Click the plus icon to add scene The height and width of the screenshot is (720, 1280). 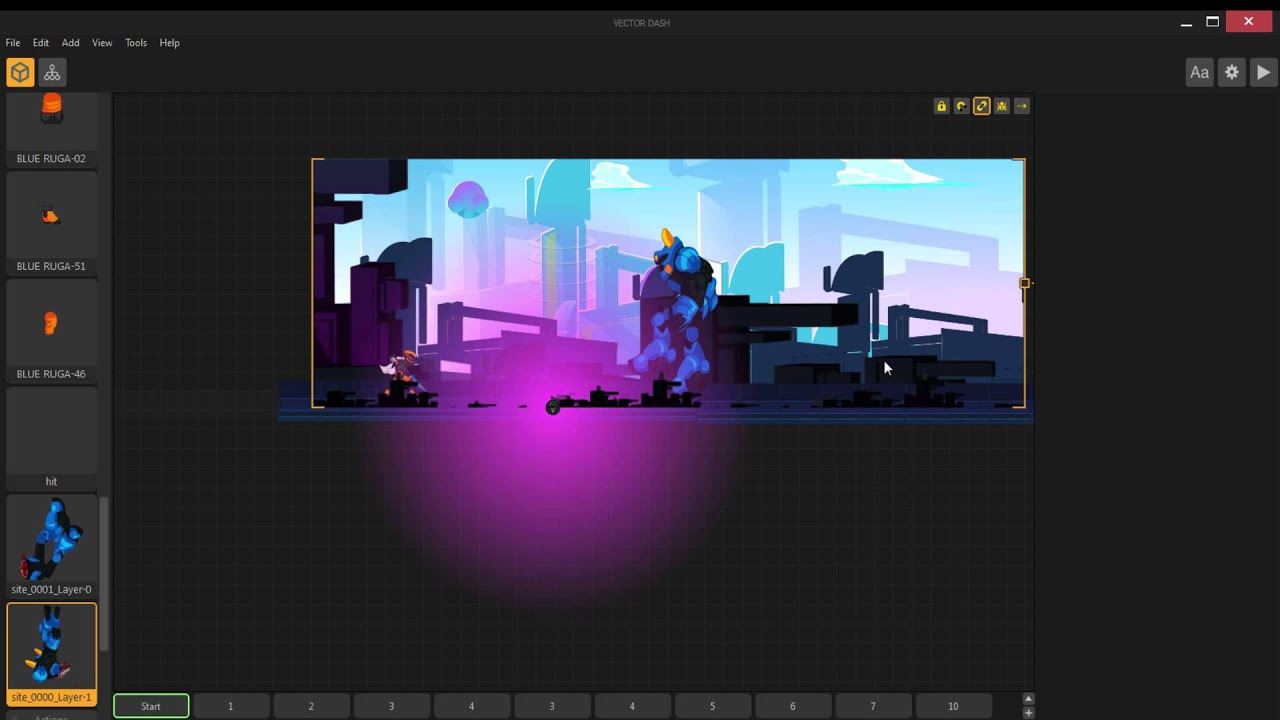tap(1028, 713)
